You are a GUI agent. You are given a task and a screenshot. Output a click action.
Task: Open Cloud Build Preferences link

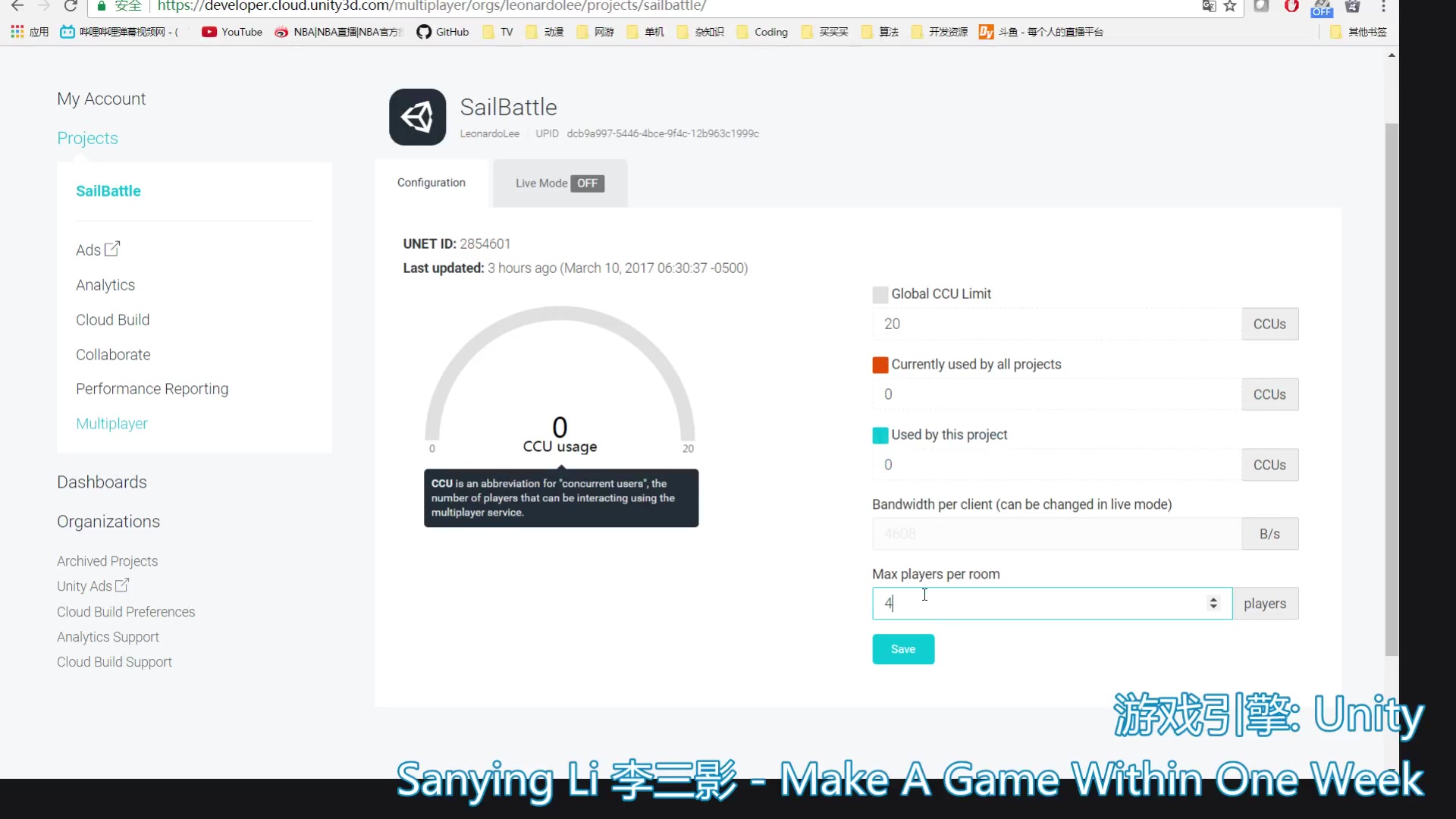pyautogui.click(x=126, y=612)
